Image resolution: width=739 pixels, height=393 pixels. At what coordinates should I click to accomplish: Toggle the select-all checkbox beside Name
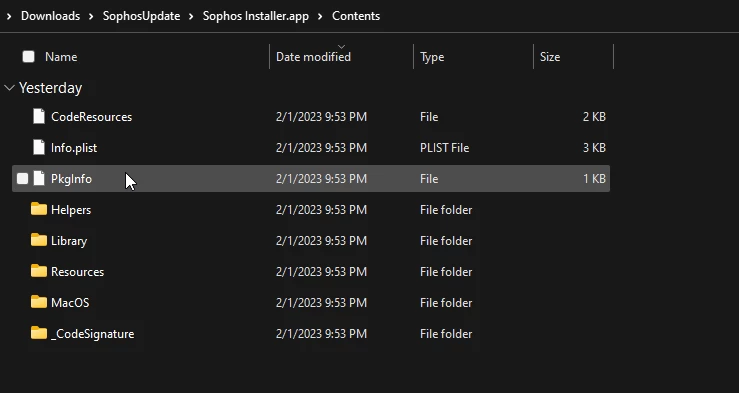point(28,57)
